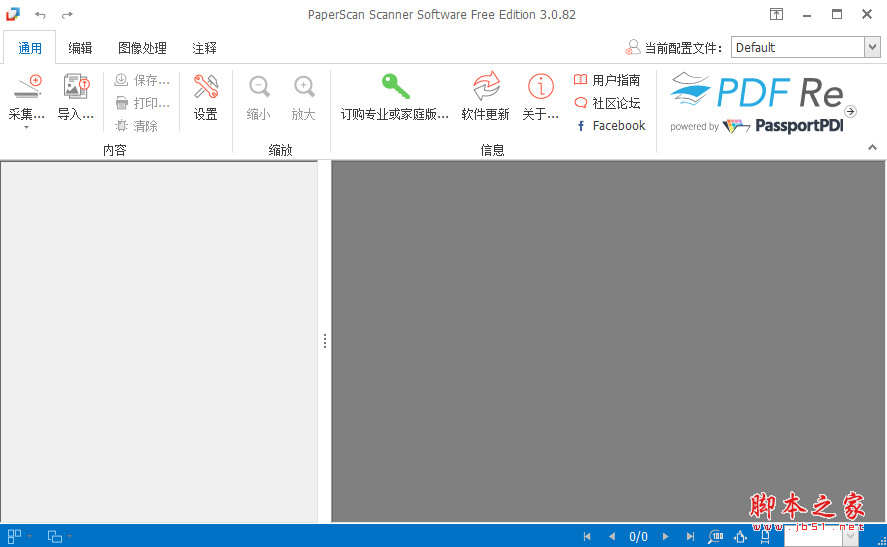
Task: Click the fit-to-width icon in status bar
Action: 765,536
